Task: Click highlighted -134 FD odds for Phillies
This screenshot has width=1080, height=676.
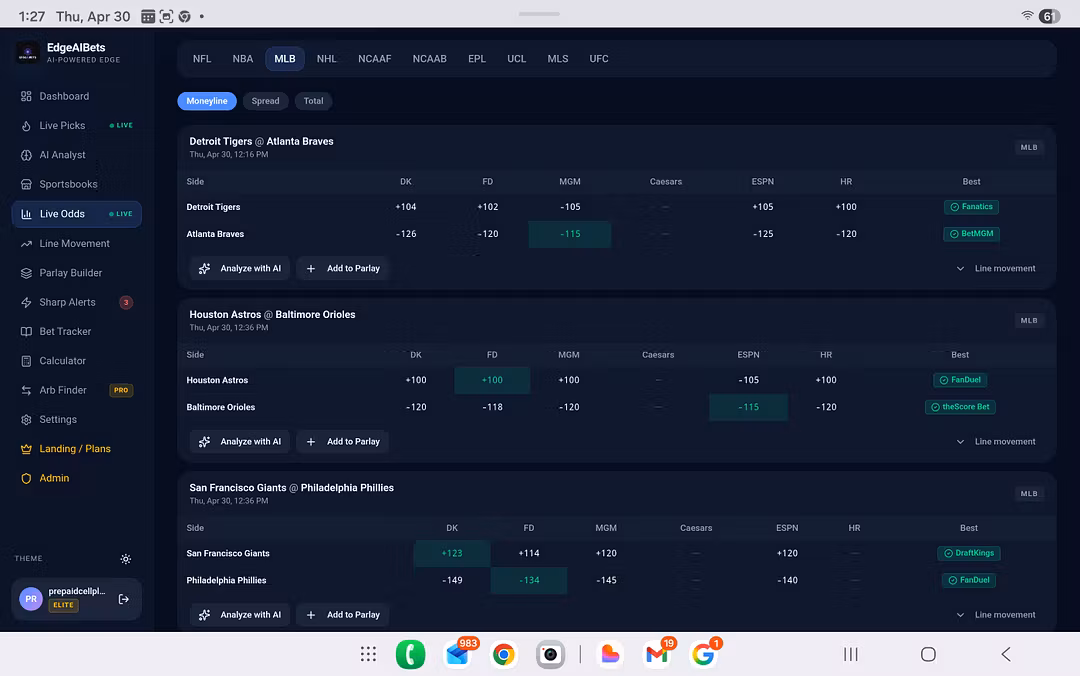Action: [529, 580]
